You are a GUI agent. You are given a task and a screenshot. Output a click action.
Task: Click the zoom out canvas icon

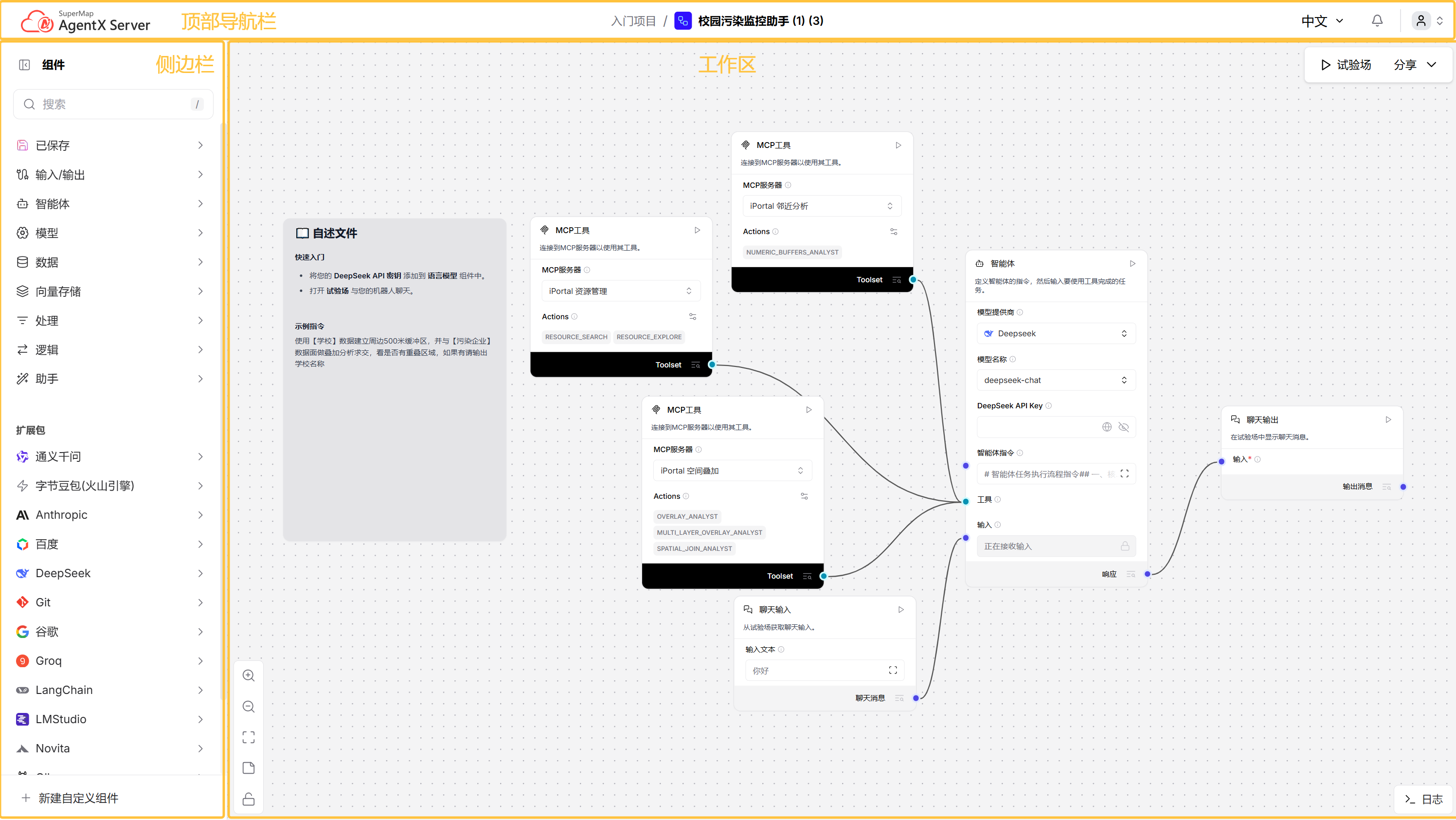pyautogui.click(x=249, y=707)
